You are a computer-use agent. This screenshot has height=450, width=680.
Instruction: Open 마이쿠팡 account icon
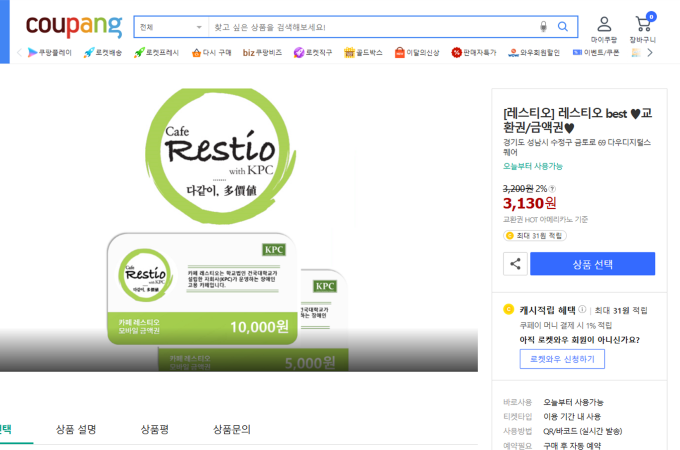coord(604,29)
